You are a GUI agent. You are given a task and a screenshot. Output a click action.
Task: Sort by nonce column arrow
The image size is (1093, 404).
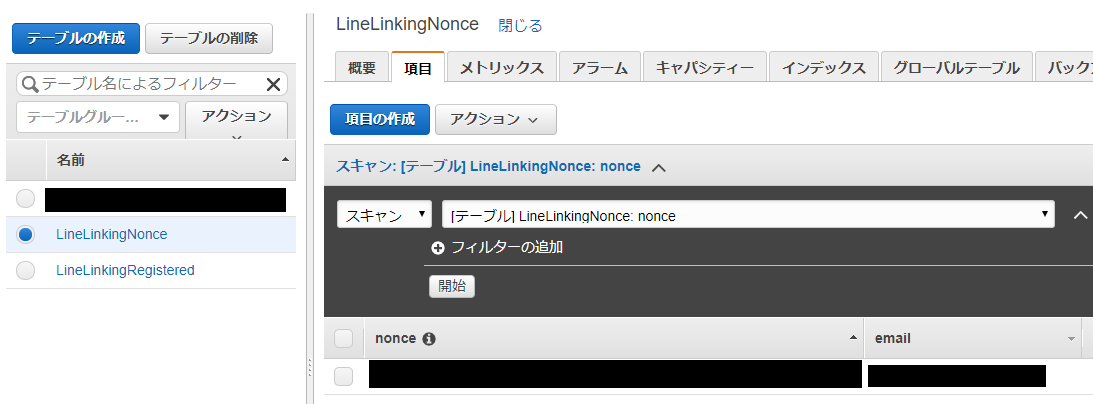(853, 338)
